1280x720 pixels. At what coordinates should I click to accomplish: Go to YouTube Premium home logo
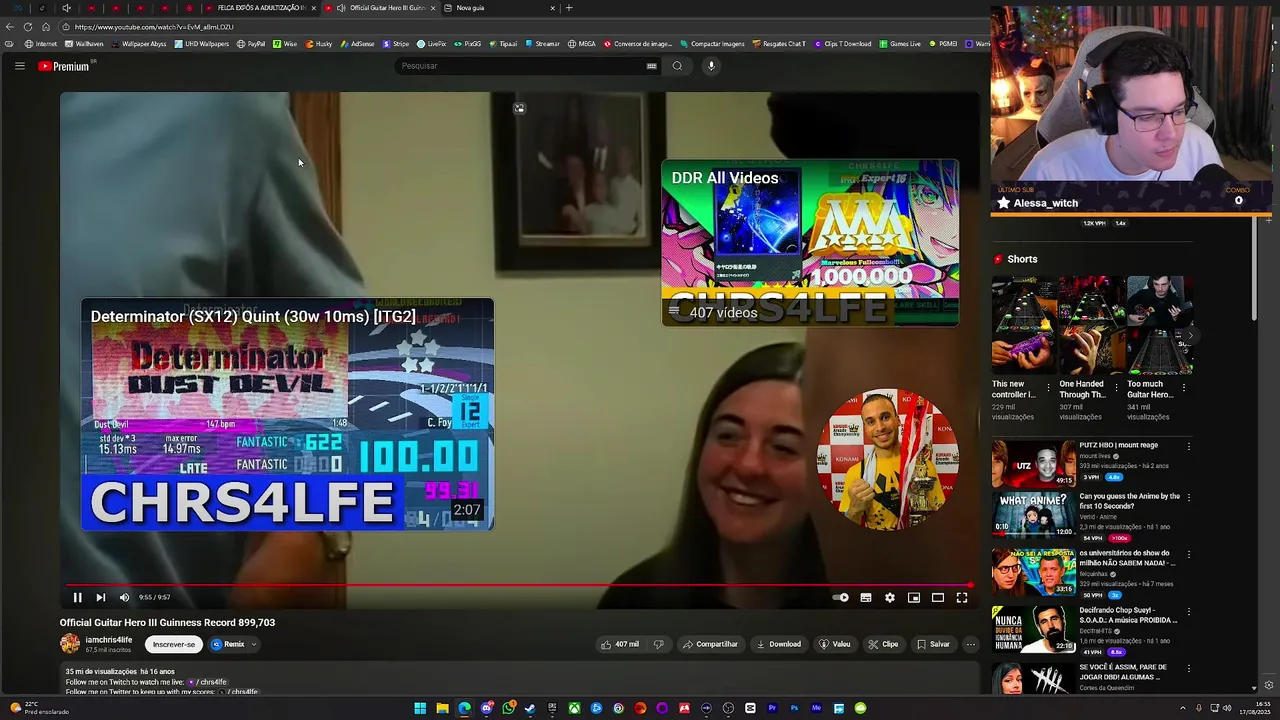click(65, 66)
